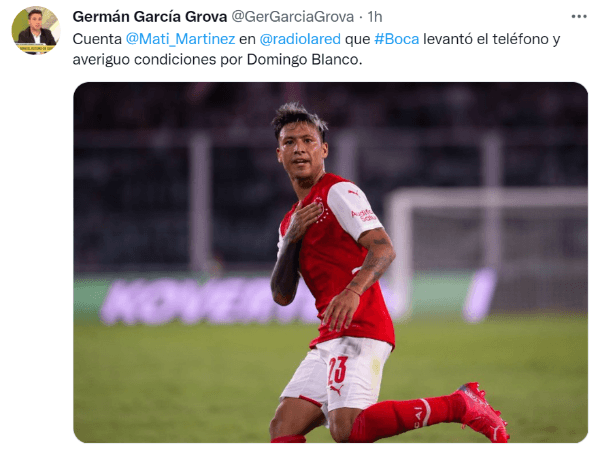The image size is (600, 453).
Task: Open the #Boca hashtag
Action: click(x=396, y=39)
